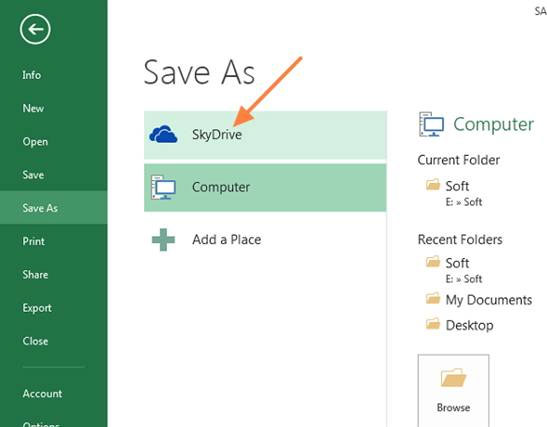The width and height of the screenshot is (547, 427).
Task: Click the 'E: » Soft' path under Current Folder
Action: coord(464,202)
